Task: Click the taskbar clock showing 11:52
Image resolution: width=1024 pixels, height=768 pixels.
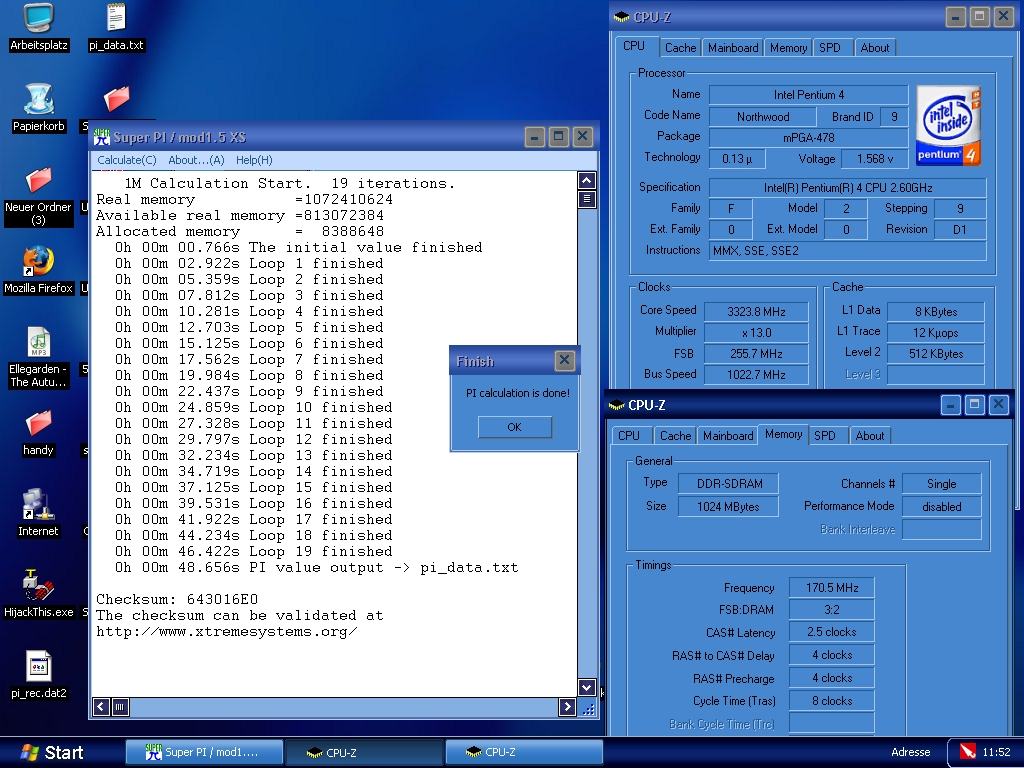Action: (x=996, y=752)
